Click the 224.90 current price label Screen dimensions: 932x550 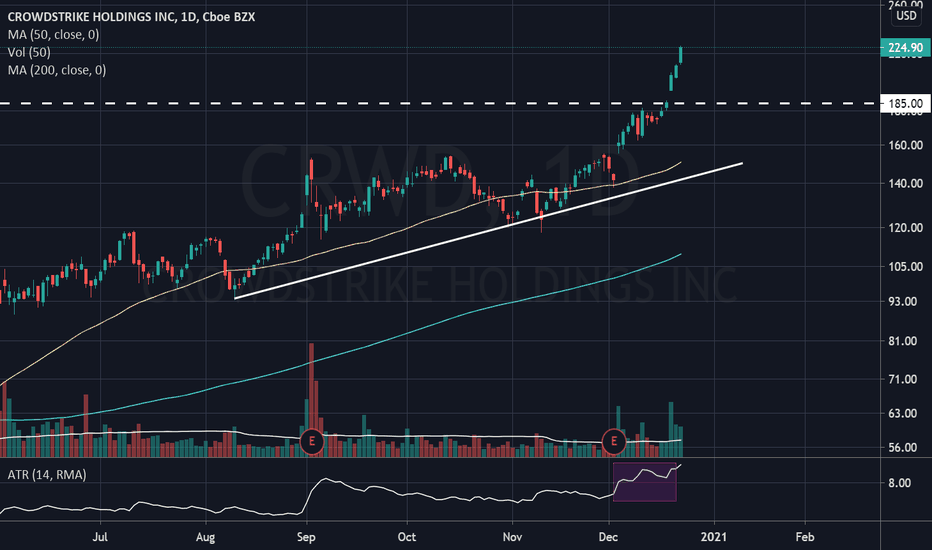click(905, 48)
